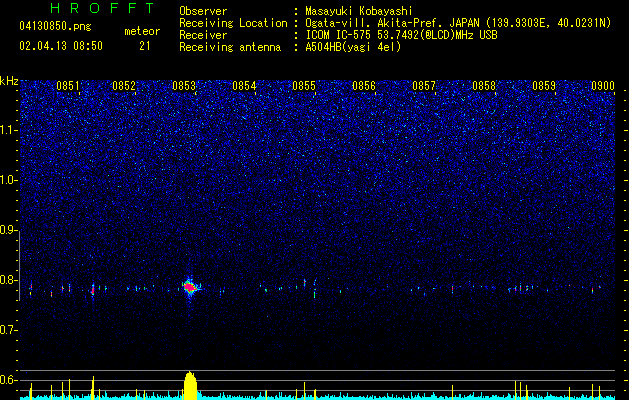The width and height of the screenshot is (629, 400).
Task: Click the 0855 time marker
Action: [304, 86]
